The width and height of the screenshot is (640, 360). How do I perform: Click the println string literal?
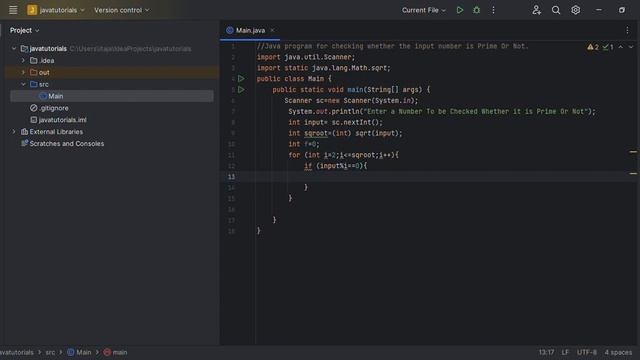tap(475, 111)
